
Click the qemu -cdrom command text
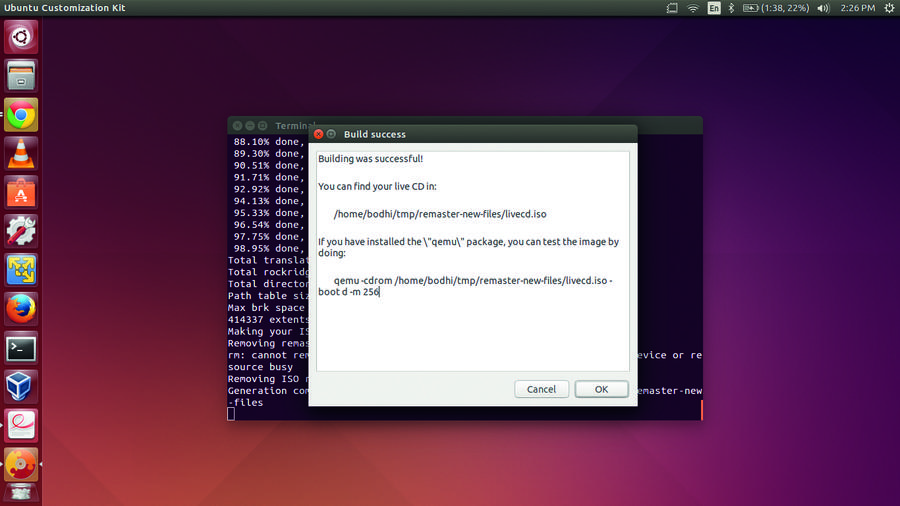tap(465, 286)
